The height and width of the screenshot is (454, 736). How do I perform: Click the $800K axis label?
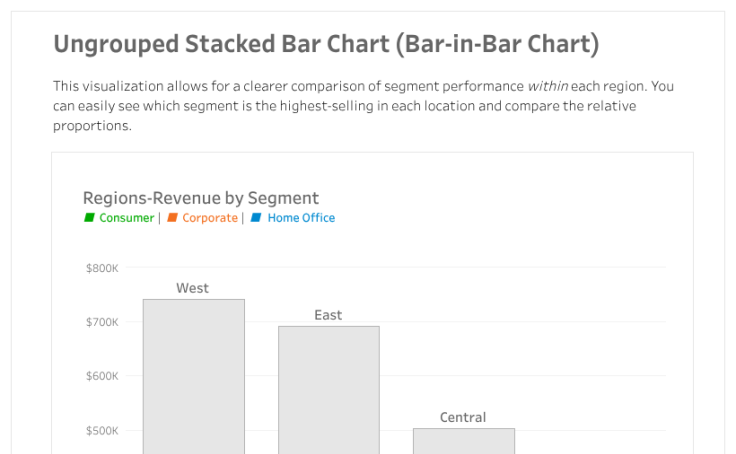coord(102,268)
